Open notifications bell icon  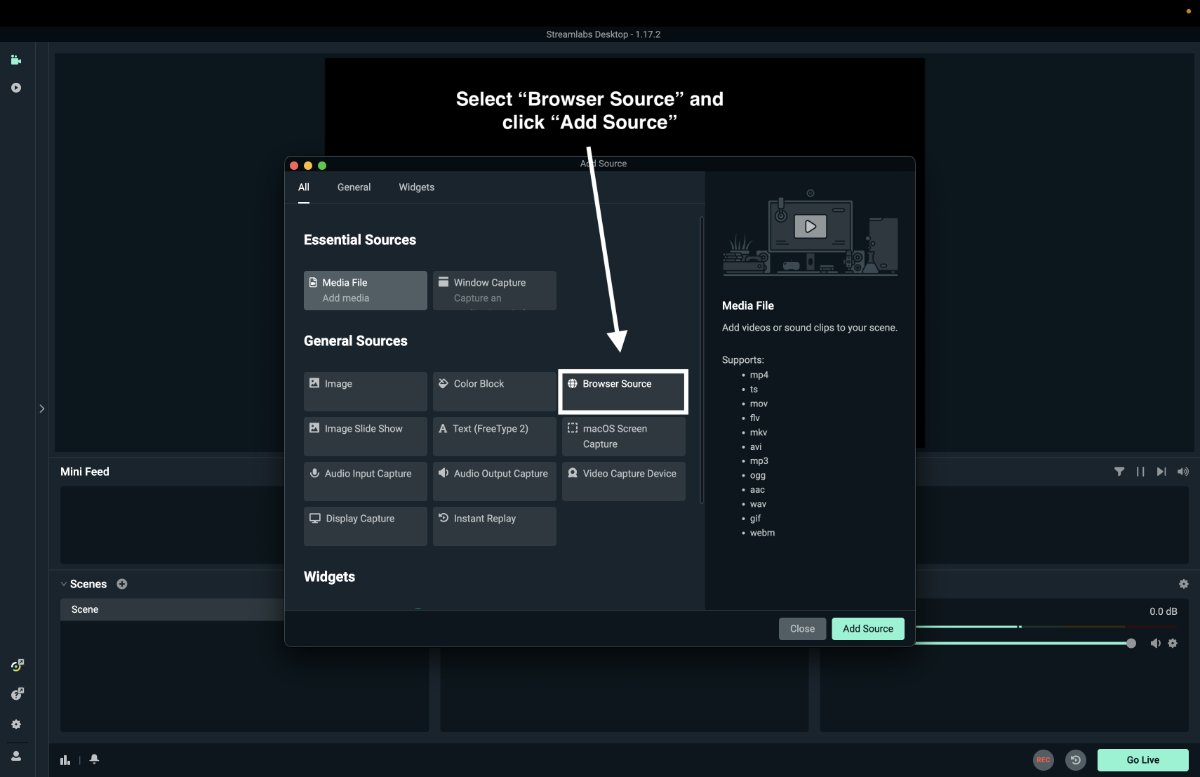[94, 760]
